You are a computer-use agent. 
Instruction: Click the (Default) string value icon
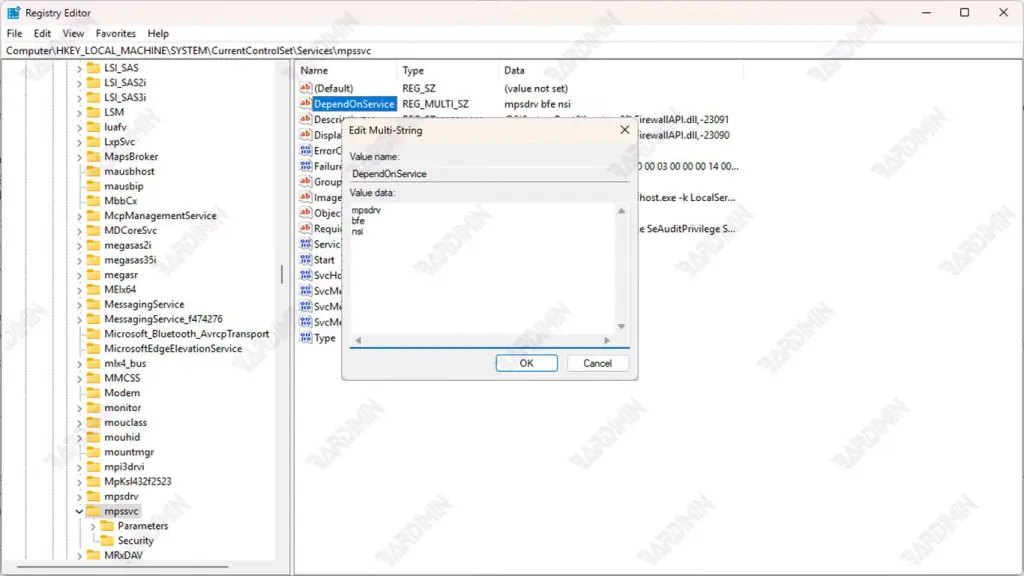[x=305, y=88]
